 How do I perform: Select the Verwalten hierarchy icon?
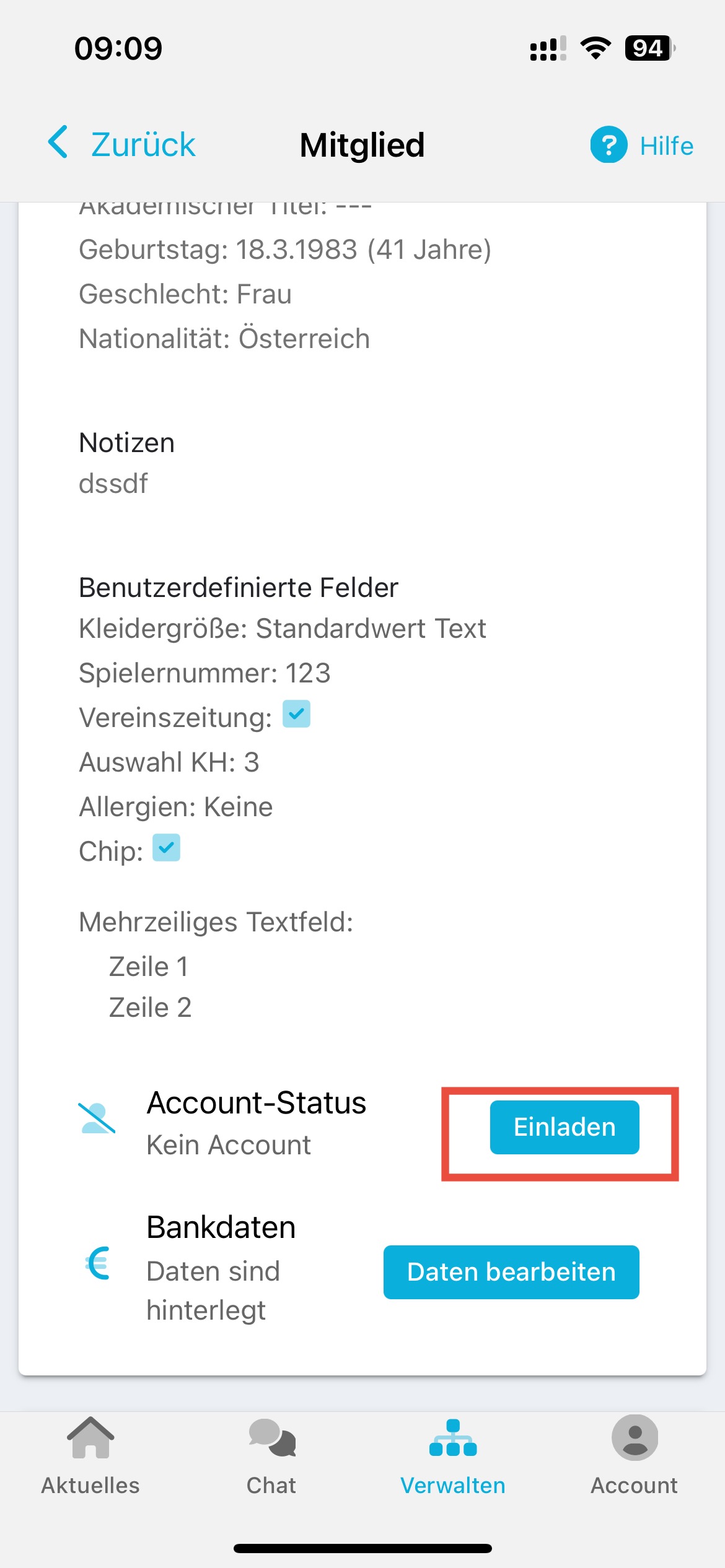click(453, 1438)
